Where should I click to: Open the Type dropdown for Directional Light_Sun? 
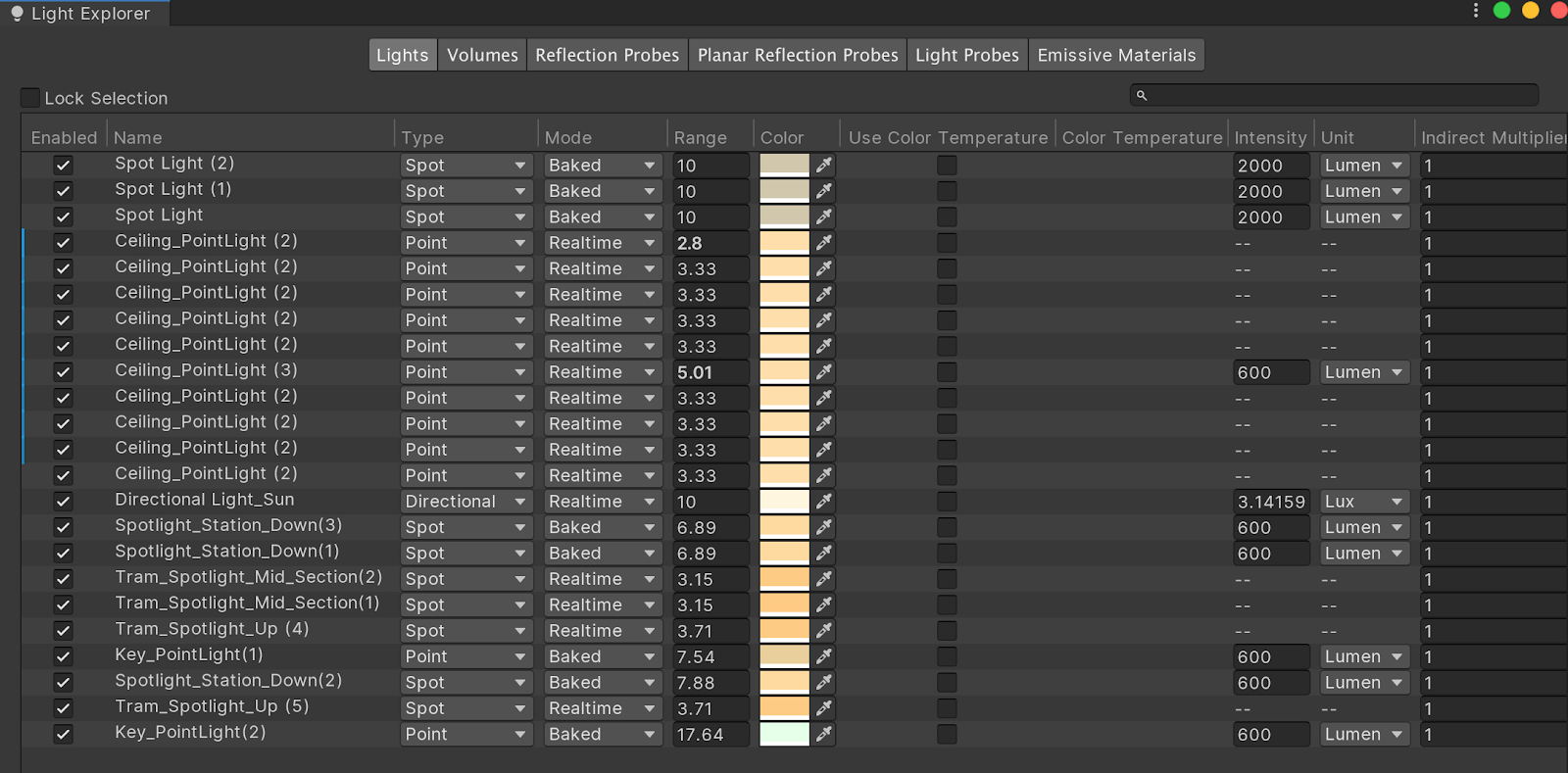coord(465,501)
